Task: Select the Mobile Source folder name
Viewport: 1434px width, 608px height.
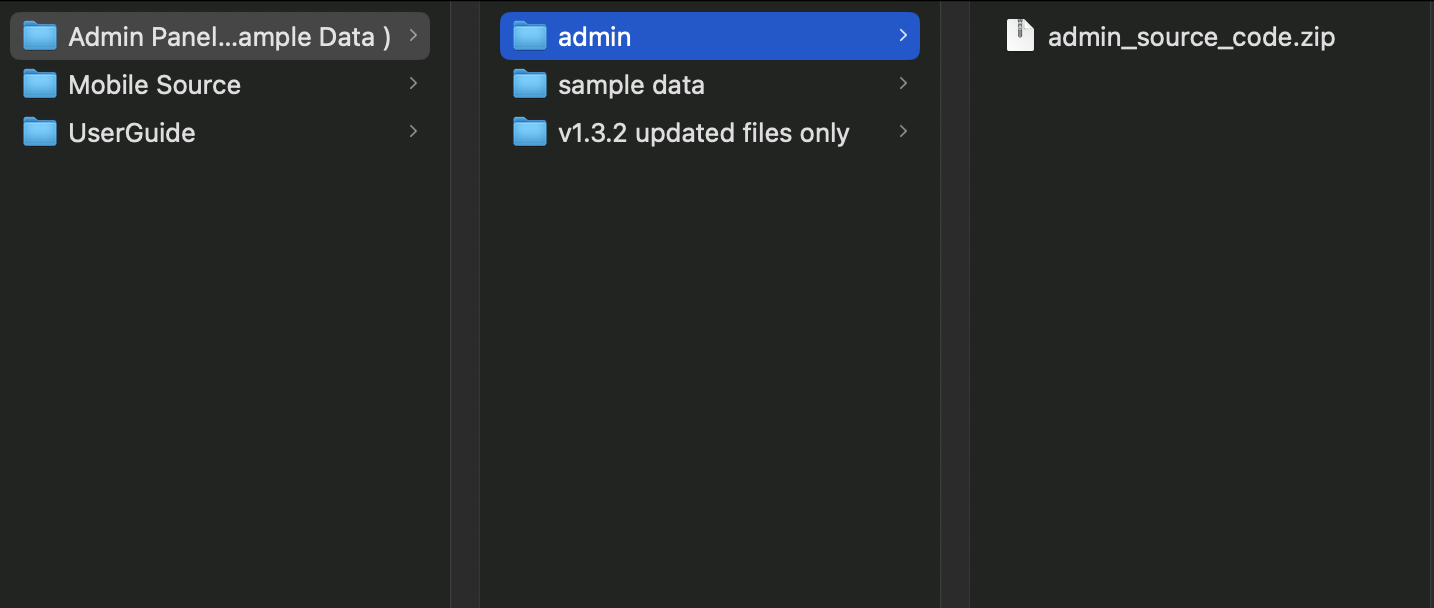Action: point(155,85)
